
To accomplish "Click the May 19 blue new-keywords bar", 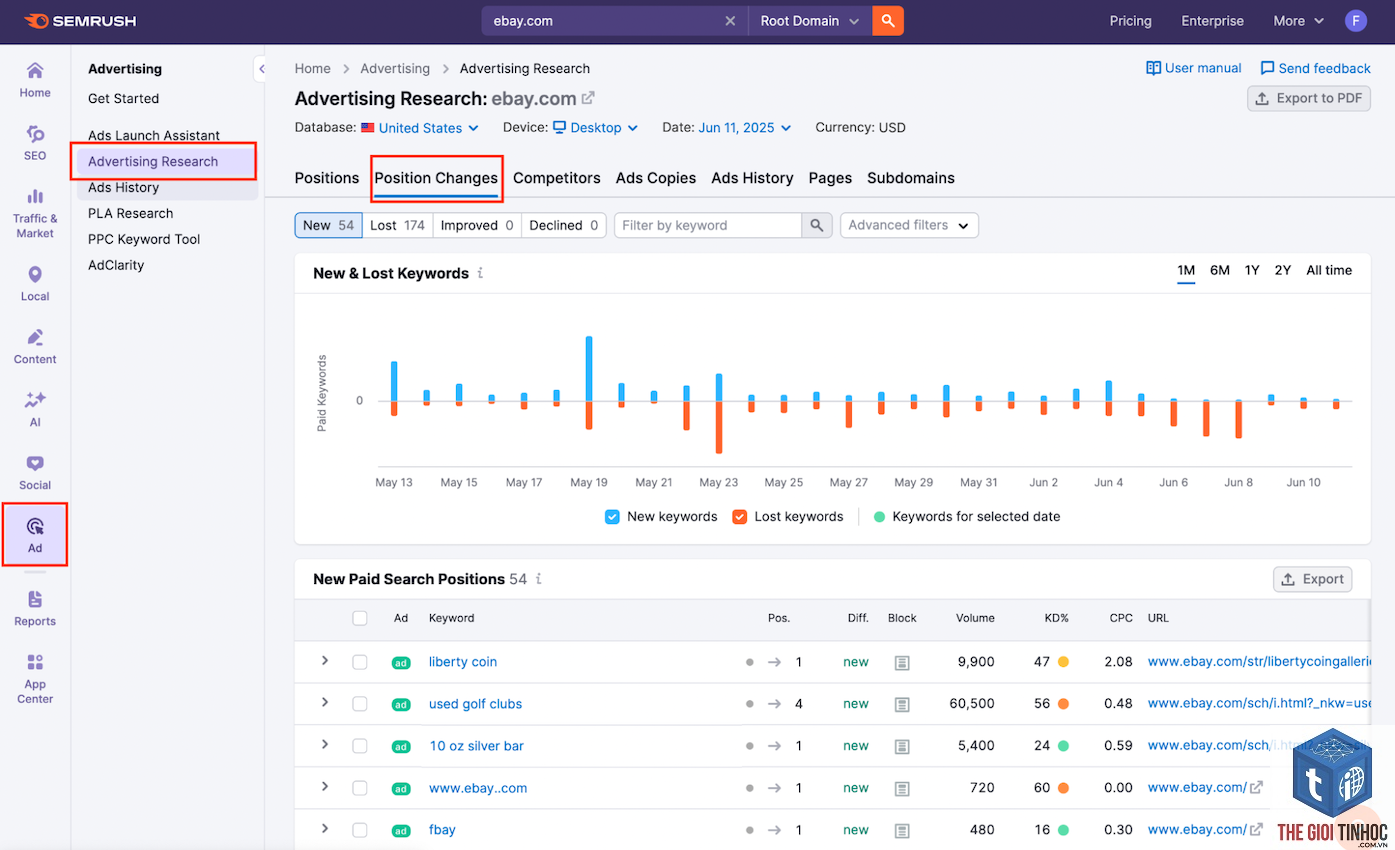I will [x=589, y=368].
